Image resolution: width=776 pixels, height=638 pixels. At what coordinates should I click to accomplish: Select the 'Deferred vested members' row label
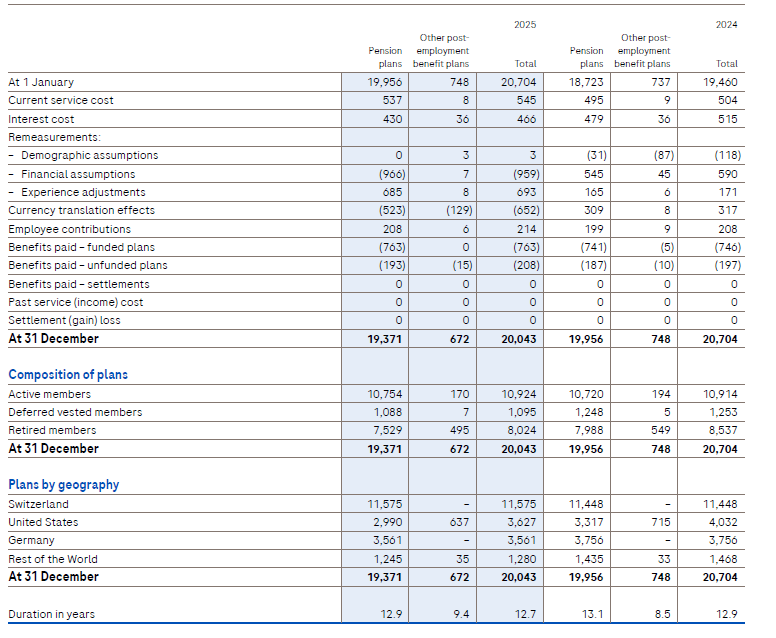(x=75, y=412)
